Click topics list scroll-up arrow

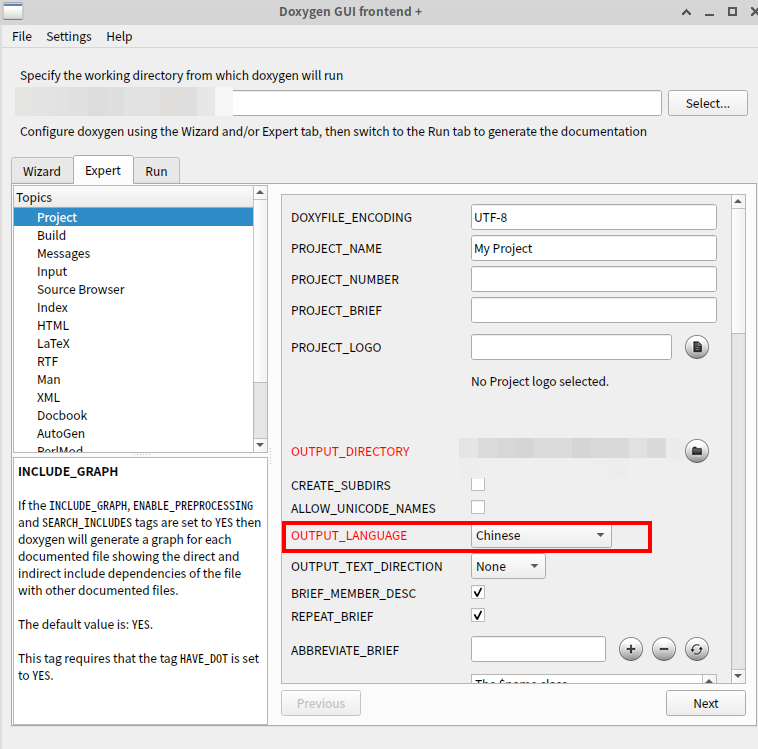pyautogui.click(x=260, y=192)
